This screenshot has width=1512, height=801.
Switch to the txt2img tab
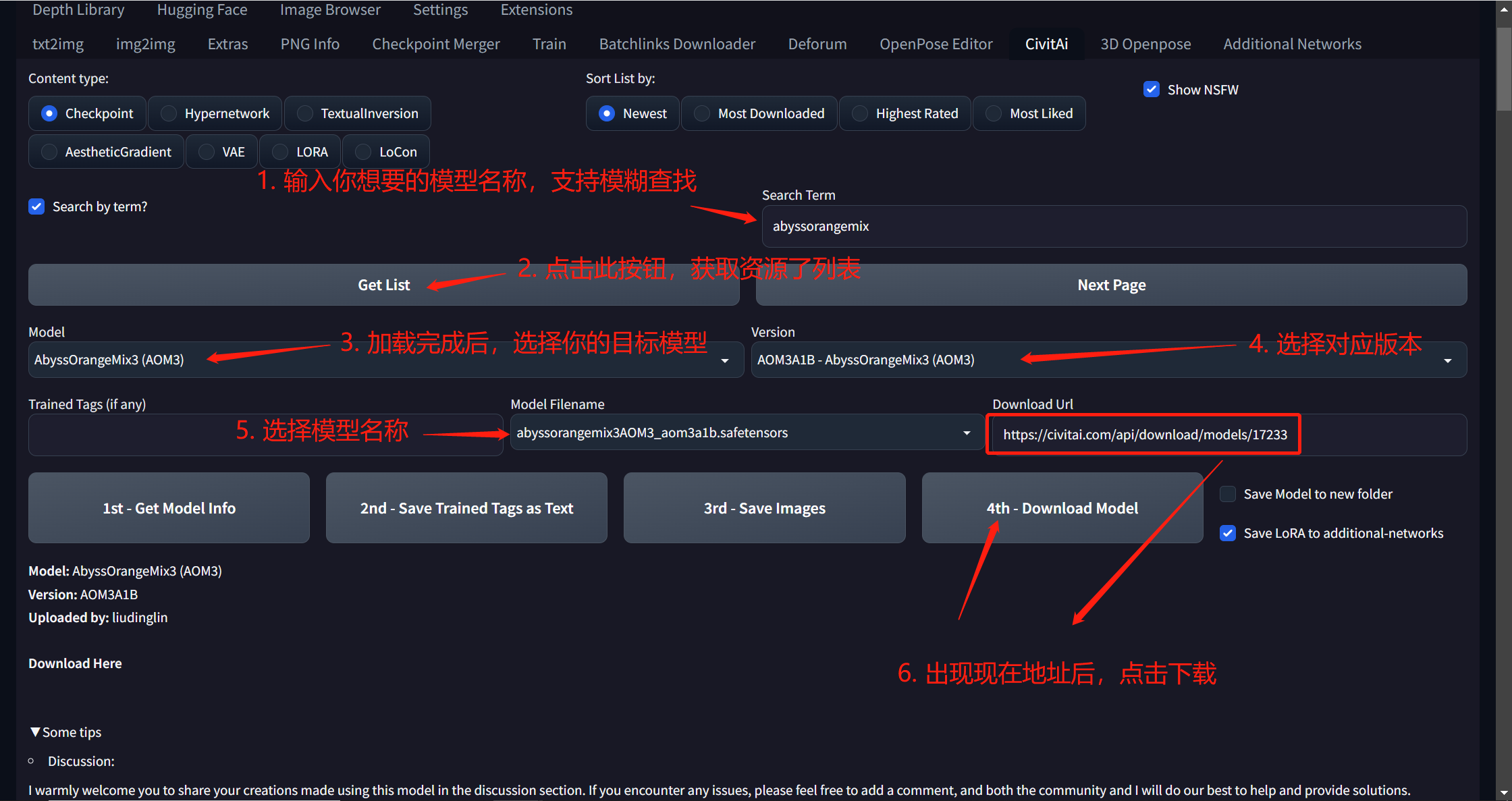tap(58, 45)
